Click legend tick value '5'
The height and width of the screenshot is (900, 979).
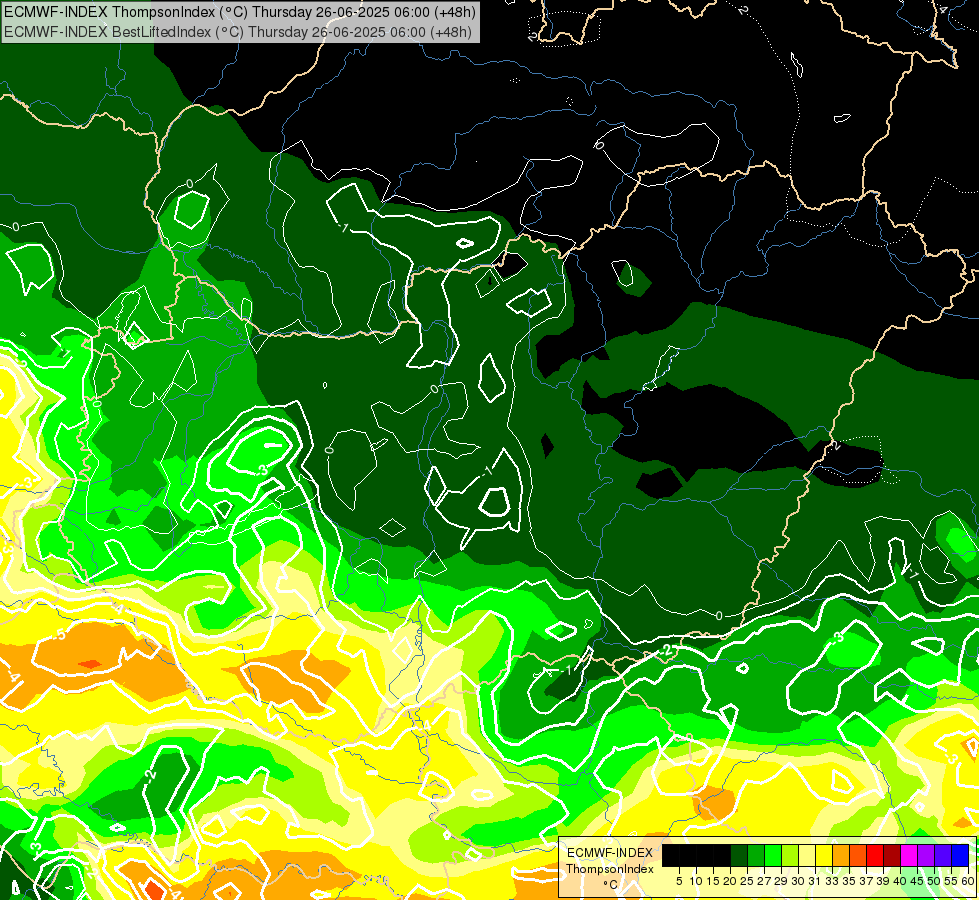(679, 881)
